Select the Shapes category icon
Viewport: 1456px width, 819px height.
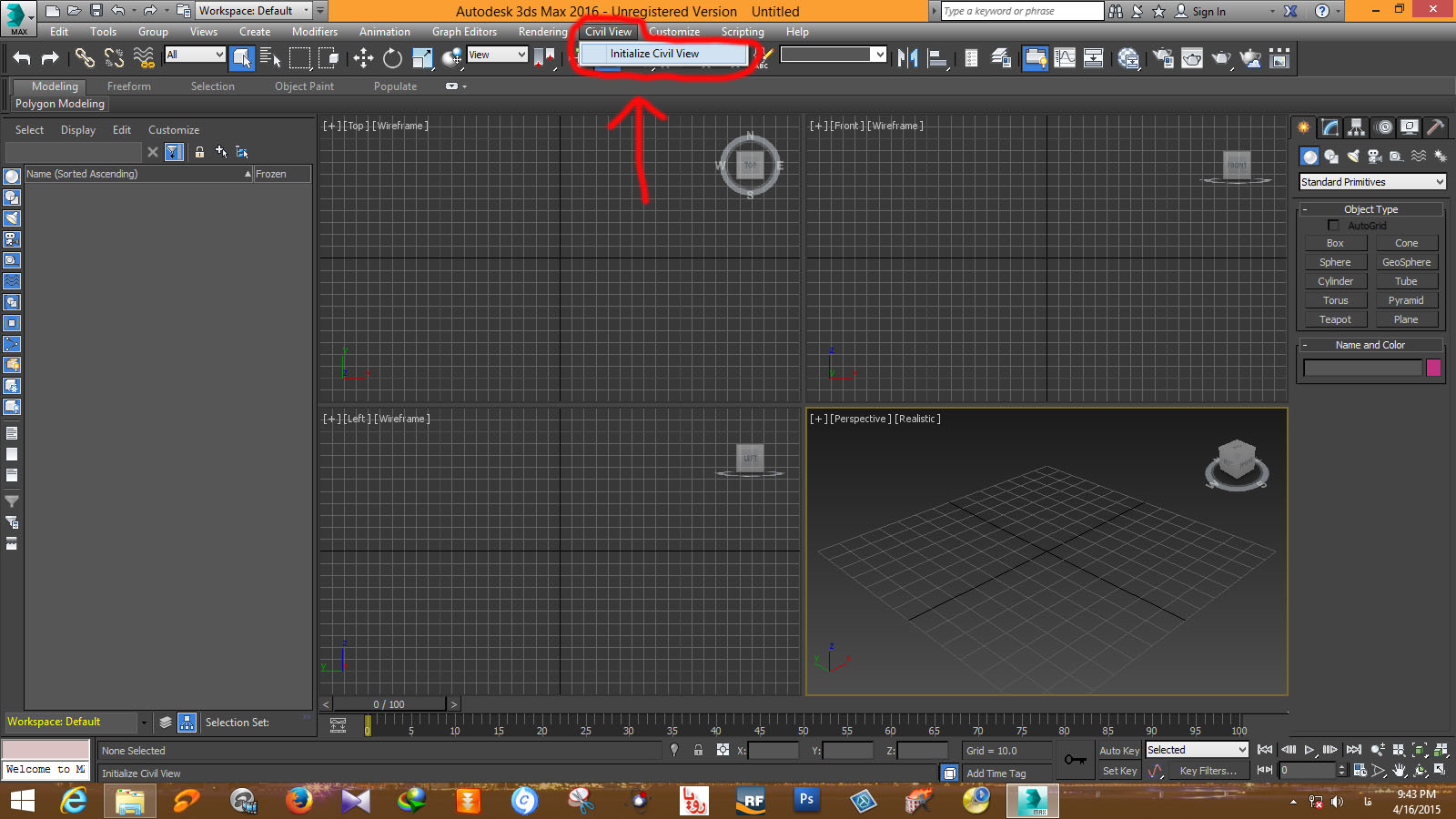pyautogui.click(x=1331, y=157)
